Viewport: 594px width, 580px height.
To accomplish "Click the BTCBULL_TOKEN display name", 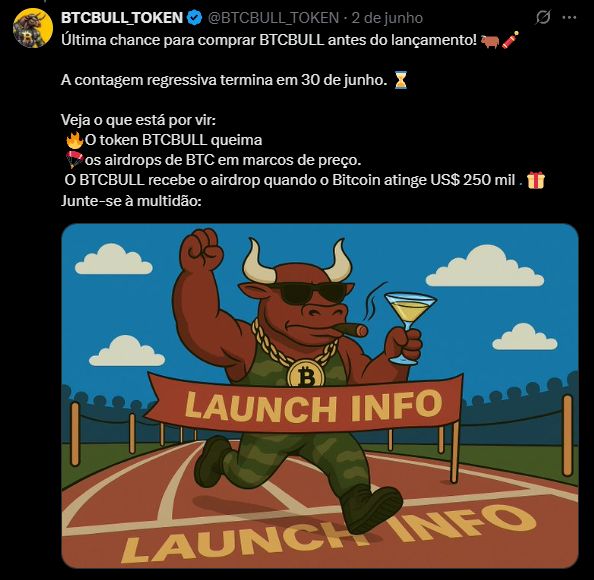I will (x=122, y=18).
